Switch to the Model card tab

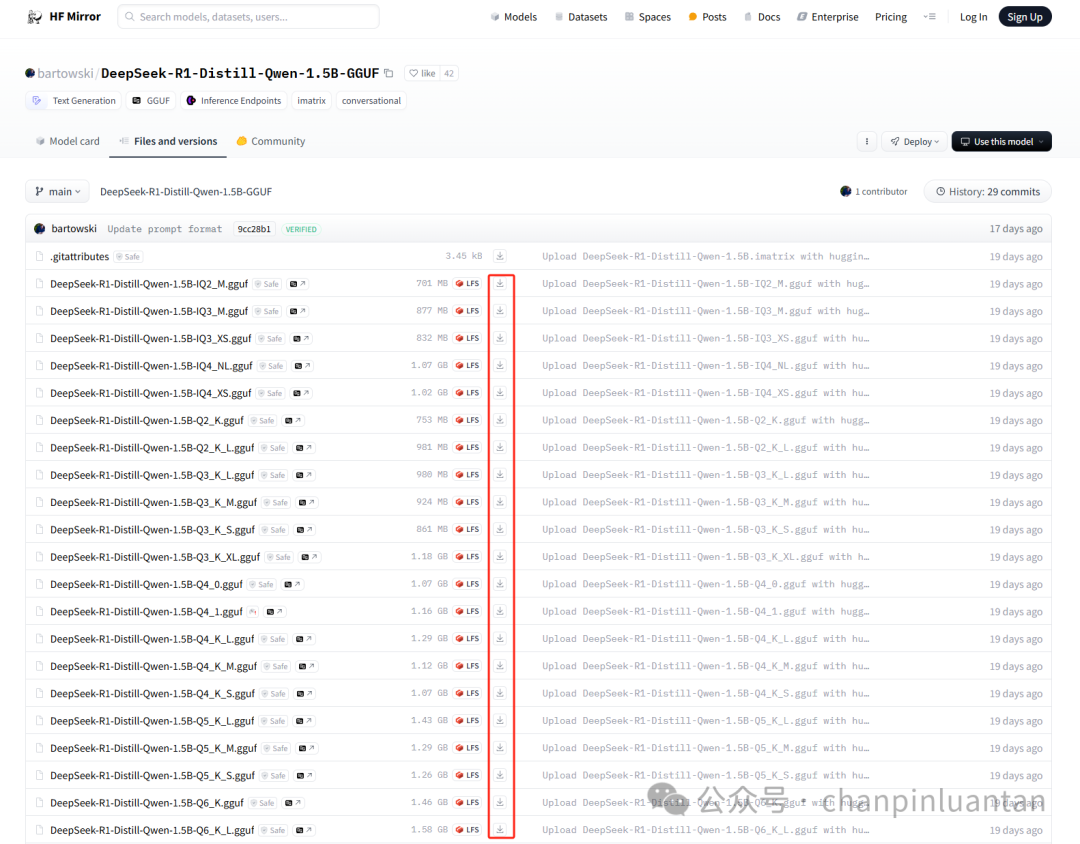point(68,141)
